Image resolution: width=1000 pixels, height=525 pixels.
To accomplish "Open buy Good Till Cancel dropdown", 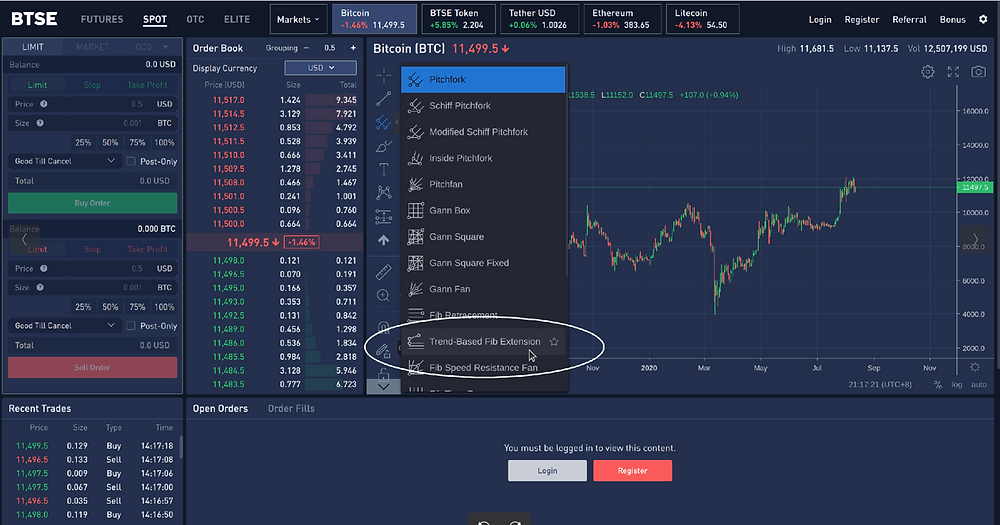I will tap(64, 161).
